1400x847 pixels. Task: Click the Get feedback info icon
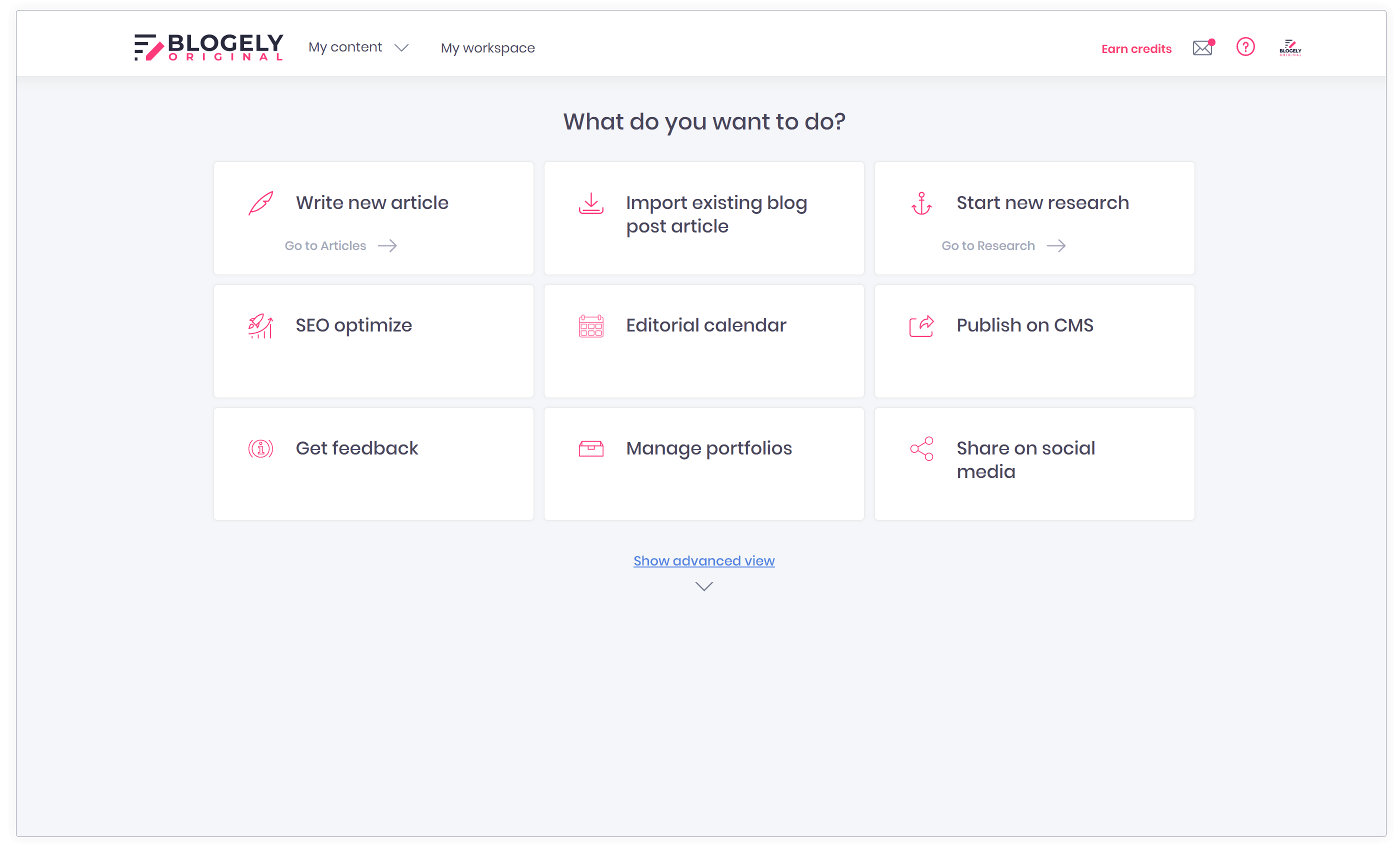260,449
